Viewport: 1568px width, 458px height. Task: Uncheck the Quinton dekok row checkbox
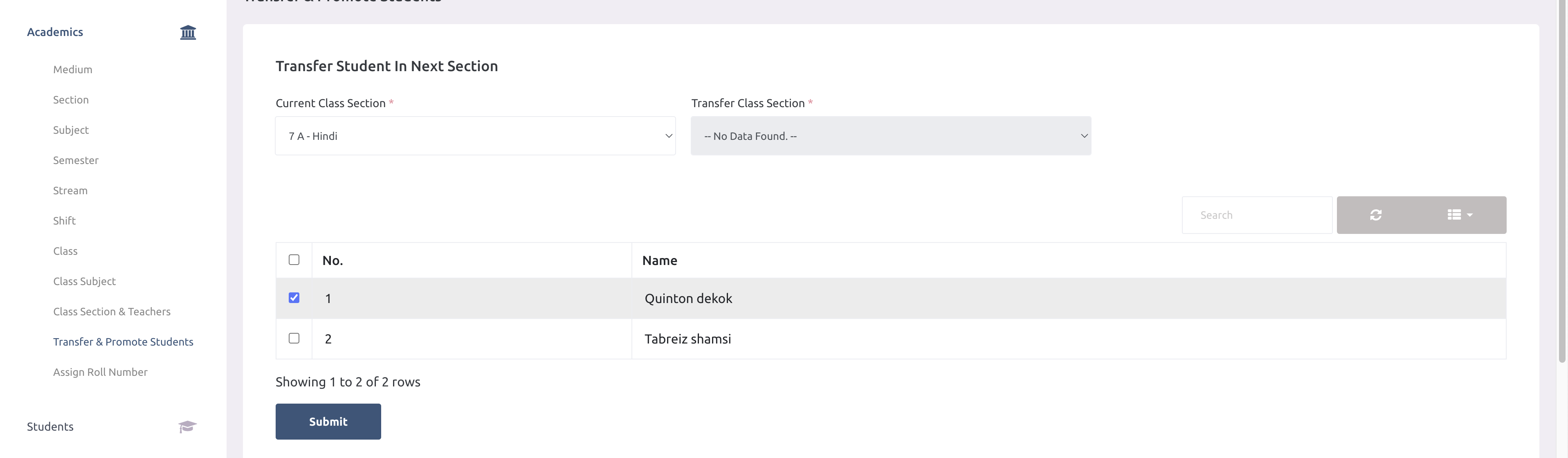tap(294, 297)
